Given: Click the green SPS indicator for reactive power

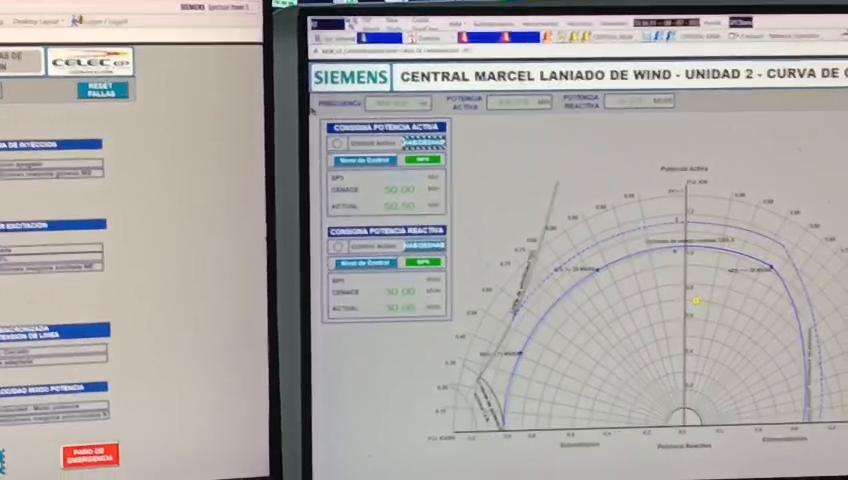Looking at the screenshot, I should (423, 262).
